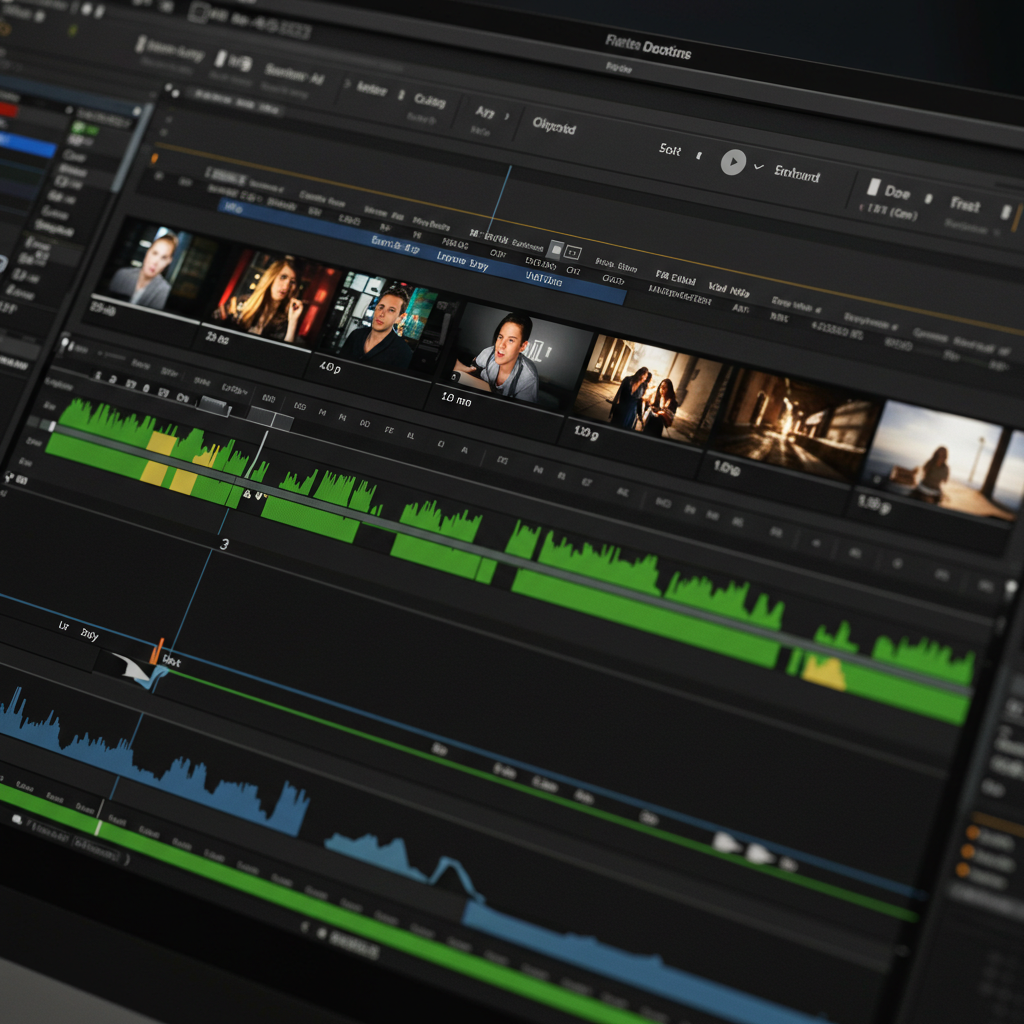Switch to the Olyextd tab
1024x1024 pixels.
click(554, 125)
